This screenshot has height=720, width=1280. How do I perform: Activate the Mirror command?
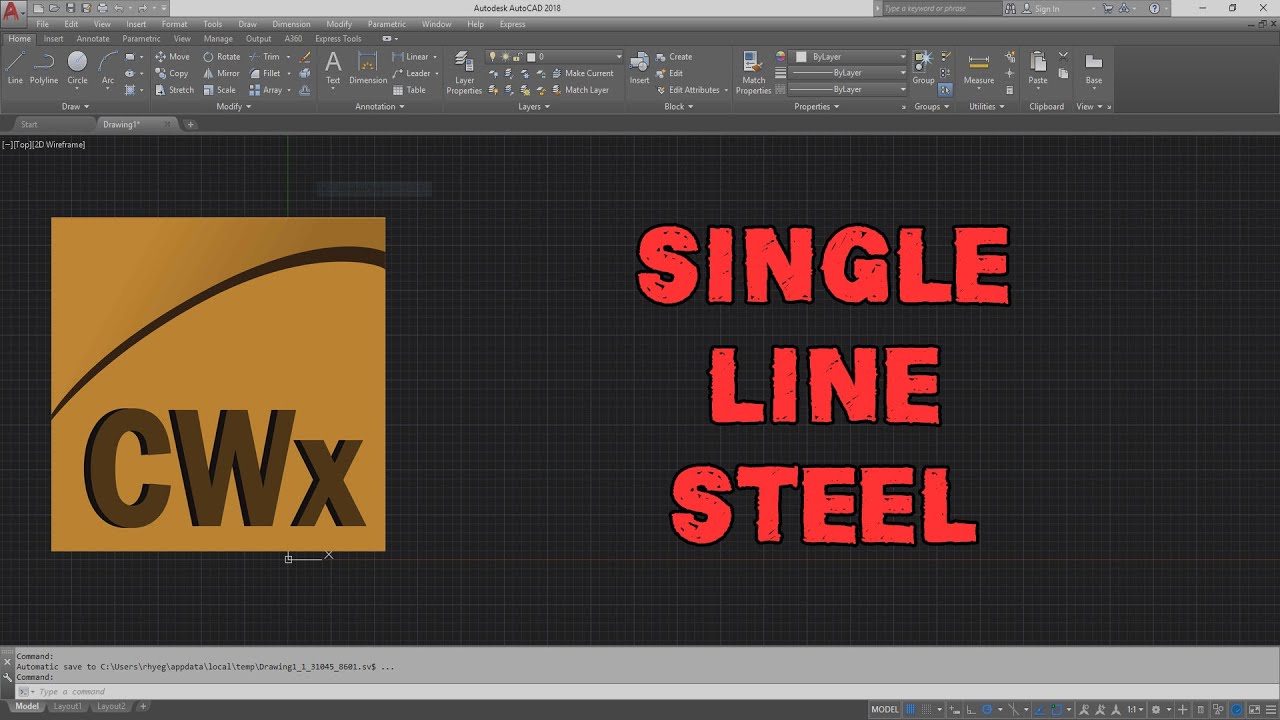[221, 73]
